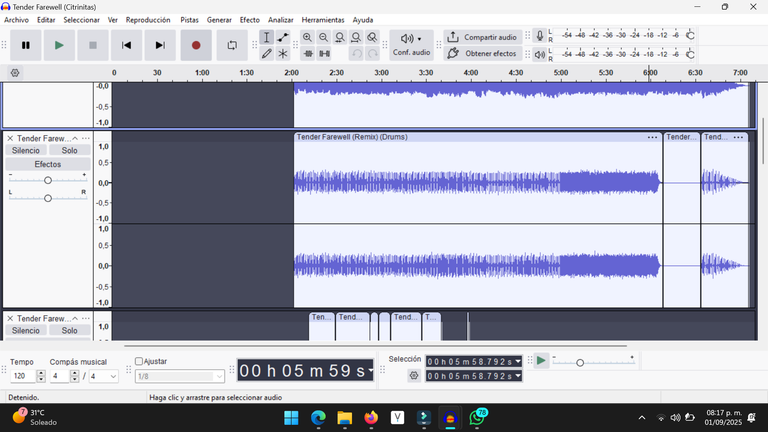Solo the Drums track
The image size is (768, 432).
tap(70, 150)
